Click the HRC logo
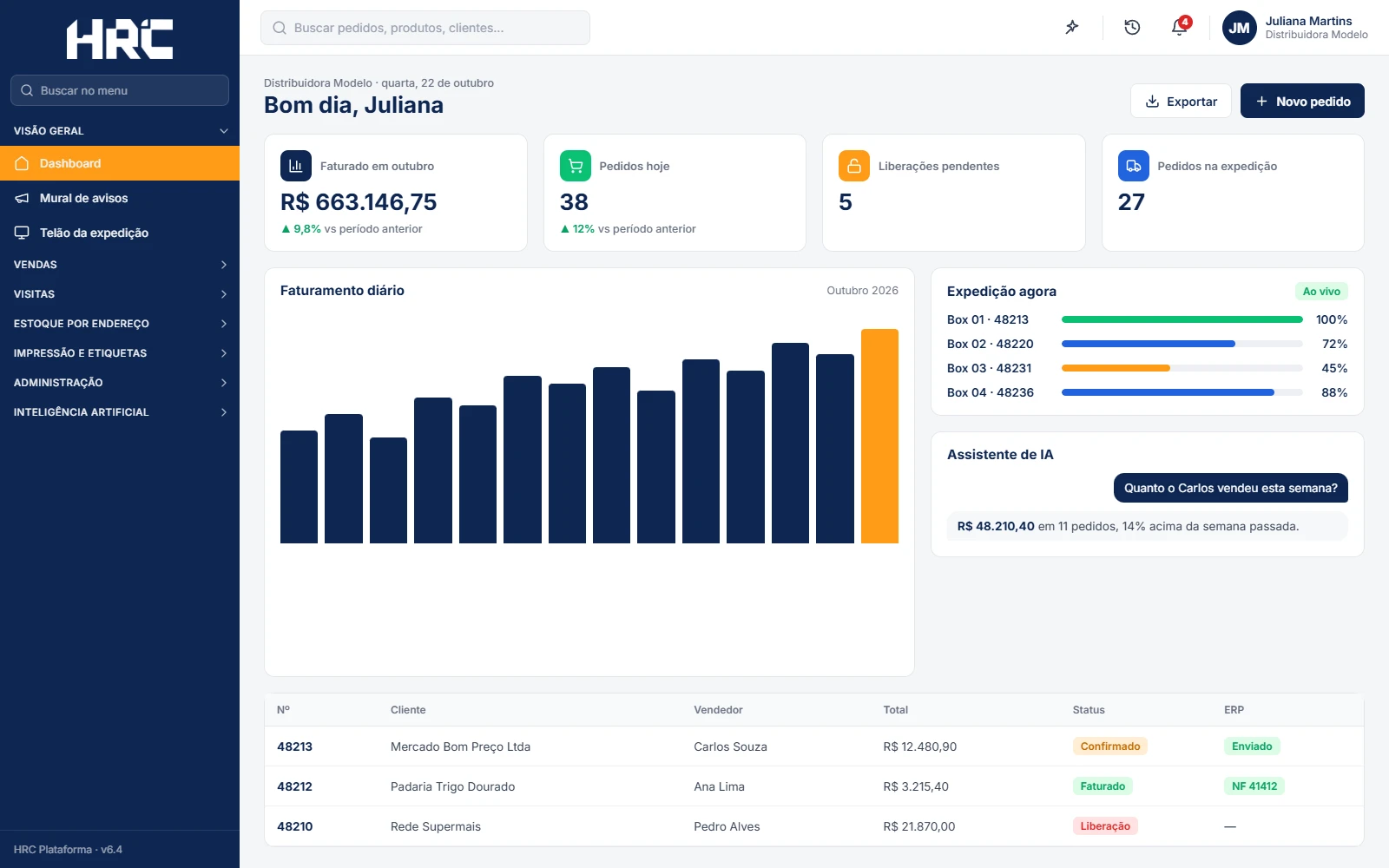The width and height of the screenshot is (1389, 868). [x=120, y=39]
